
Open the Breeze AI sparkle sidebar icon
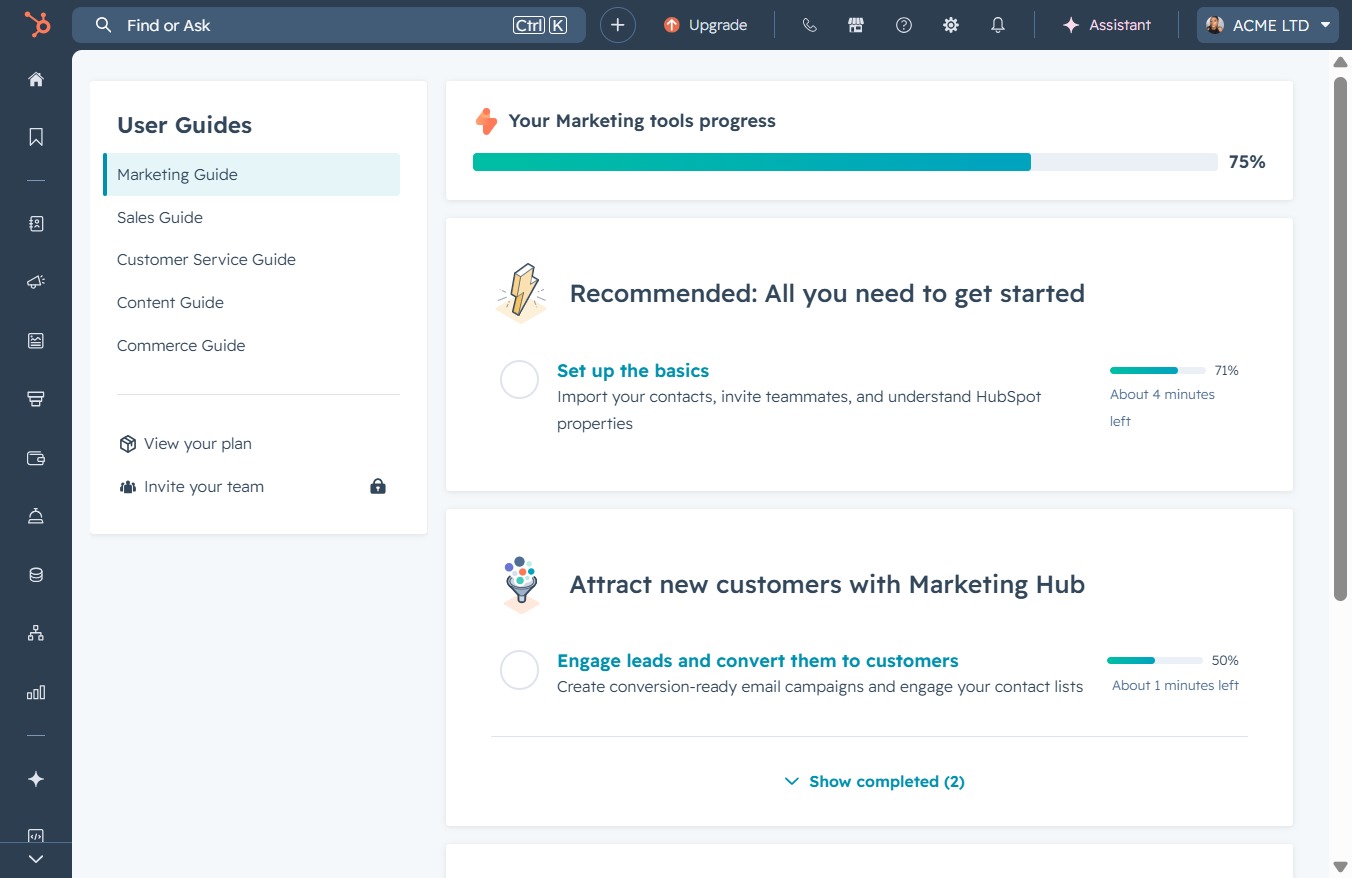(36, 779)
